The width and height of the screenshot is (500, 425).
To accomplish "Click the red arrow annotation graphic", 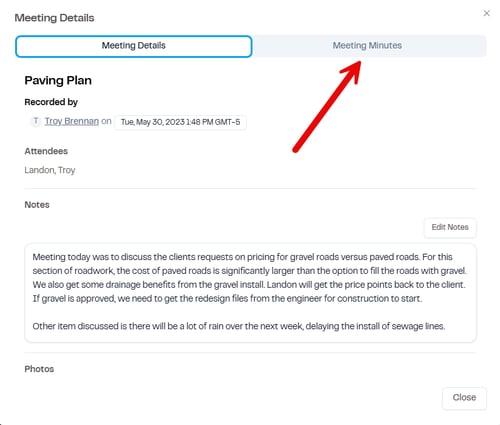I will click(x=327, y=107).
